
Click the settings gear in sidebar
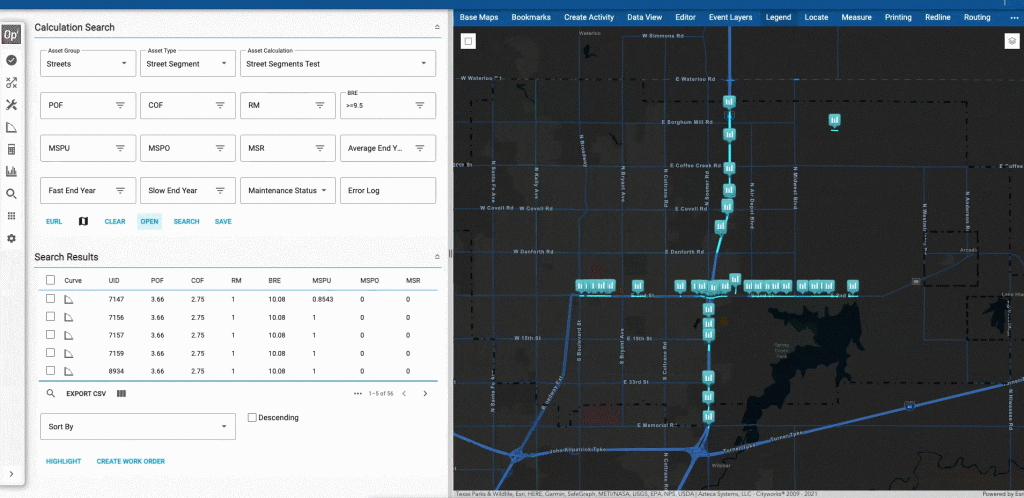pos(12,238)
